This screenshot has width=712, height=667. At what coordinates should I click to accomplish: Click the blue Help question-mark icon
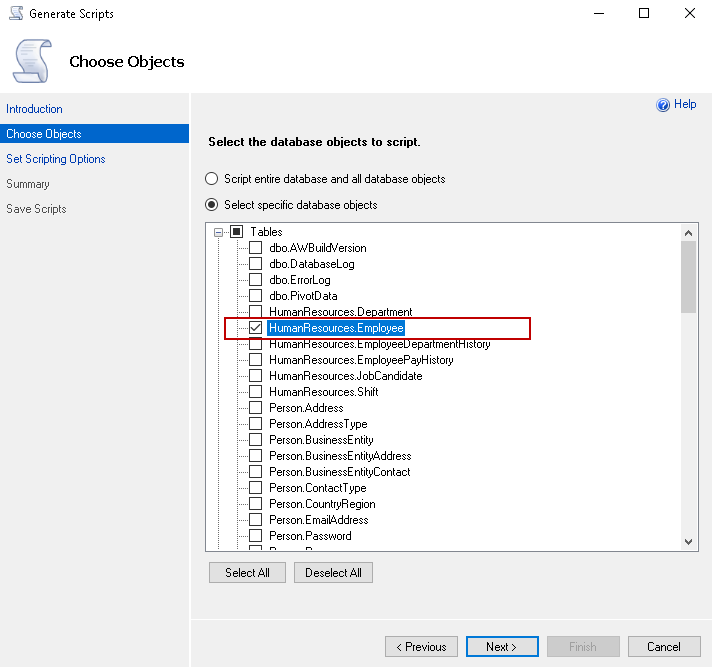pyautogui.click(x=662, y=105)
